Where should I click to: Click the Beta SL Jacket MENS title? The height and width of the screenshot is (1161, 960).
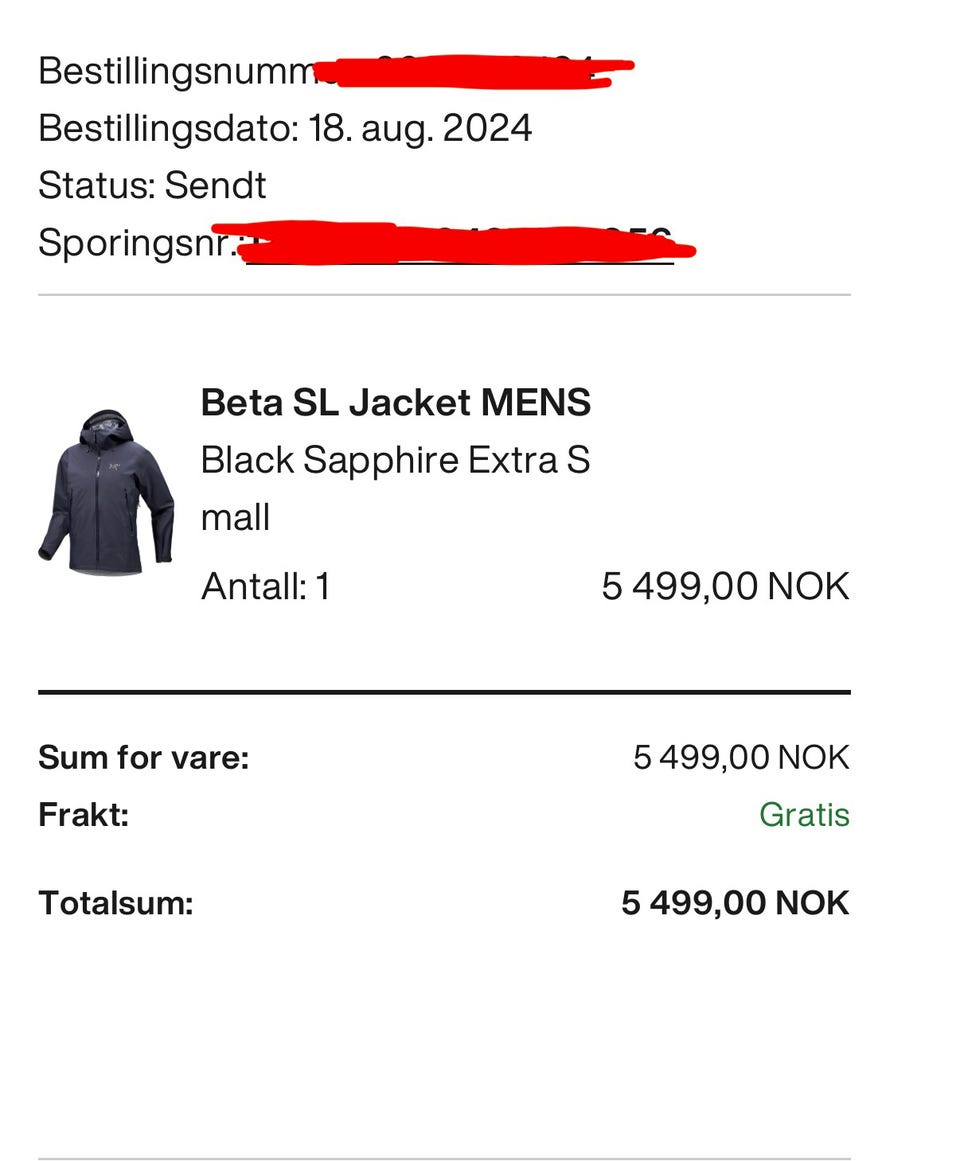[x=395, y=403]
